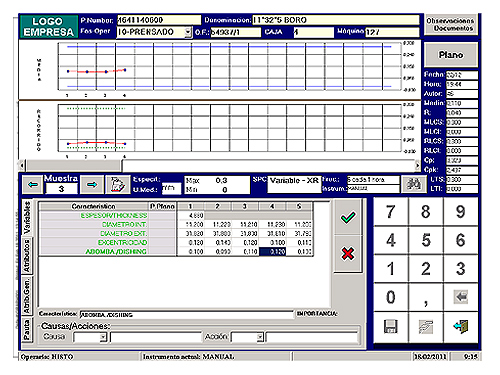
Task: Tap keypad digit 6
Action: tap(461, 240)
